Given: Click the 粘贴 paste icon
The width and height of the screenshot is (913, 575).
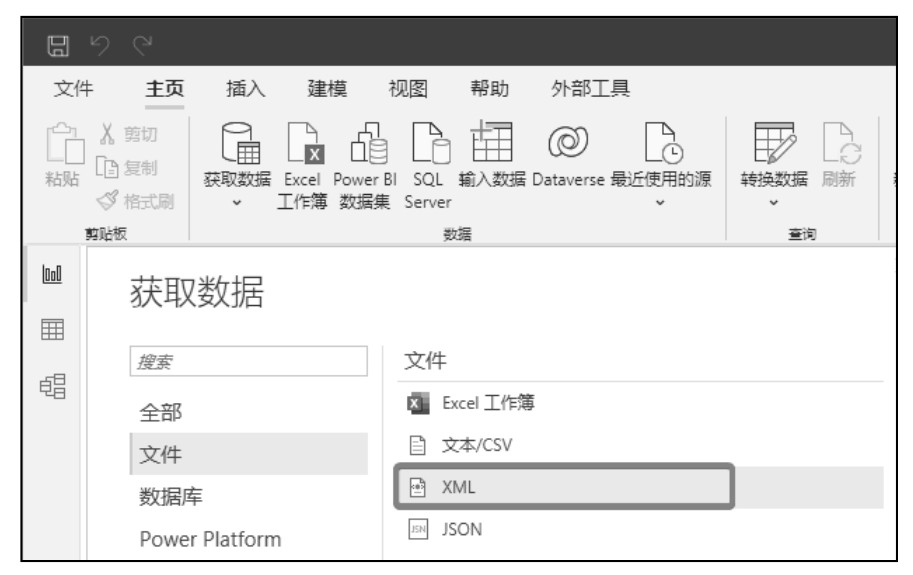Looking at the screenshot, I should (x=65, y=143).
